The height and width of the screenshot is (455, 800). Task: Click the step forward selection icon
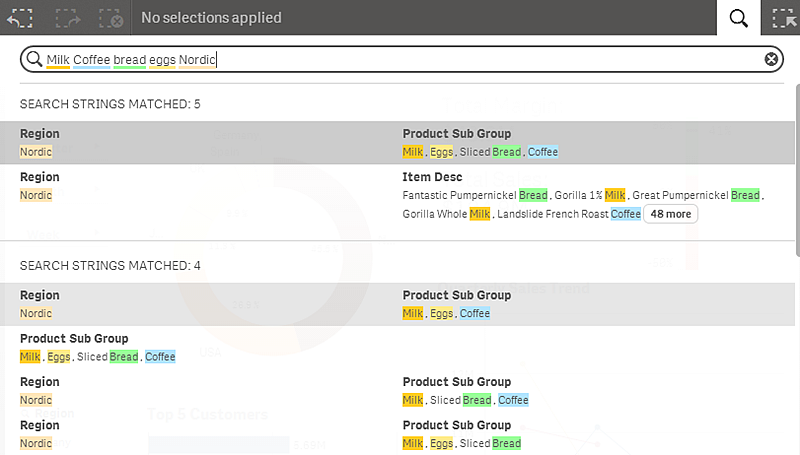pyautogui.click(x=67, y=17)
